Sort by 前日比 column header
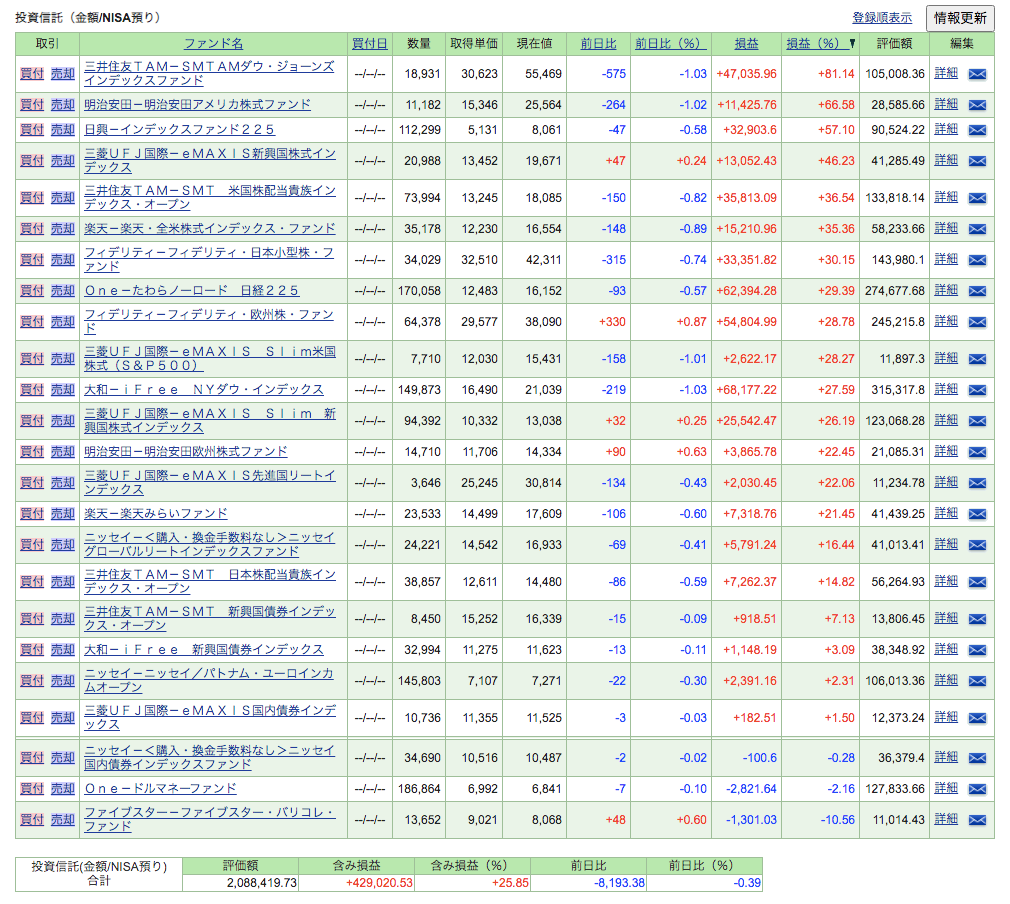 coord(598,44)
